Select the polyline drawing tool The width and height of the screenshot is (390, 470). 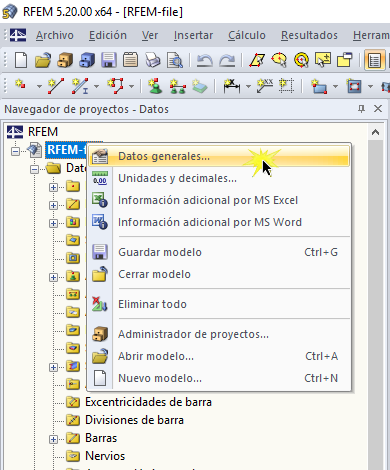[x=115, y=86]
